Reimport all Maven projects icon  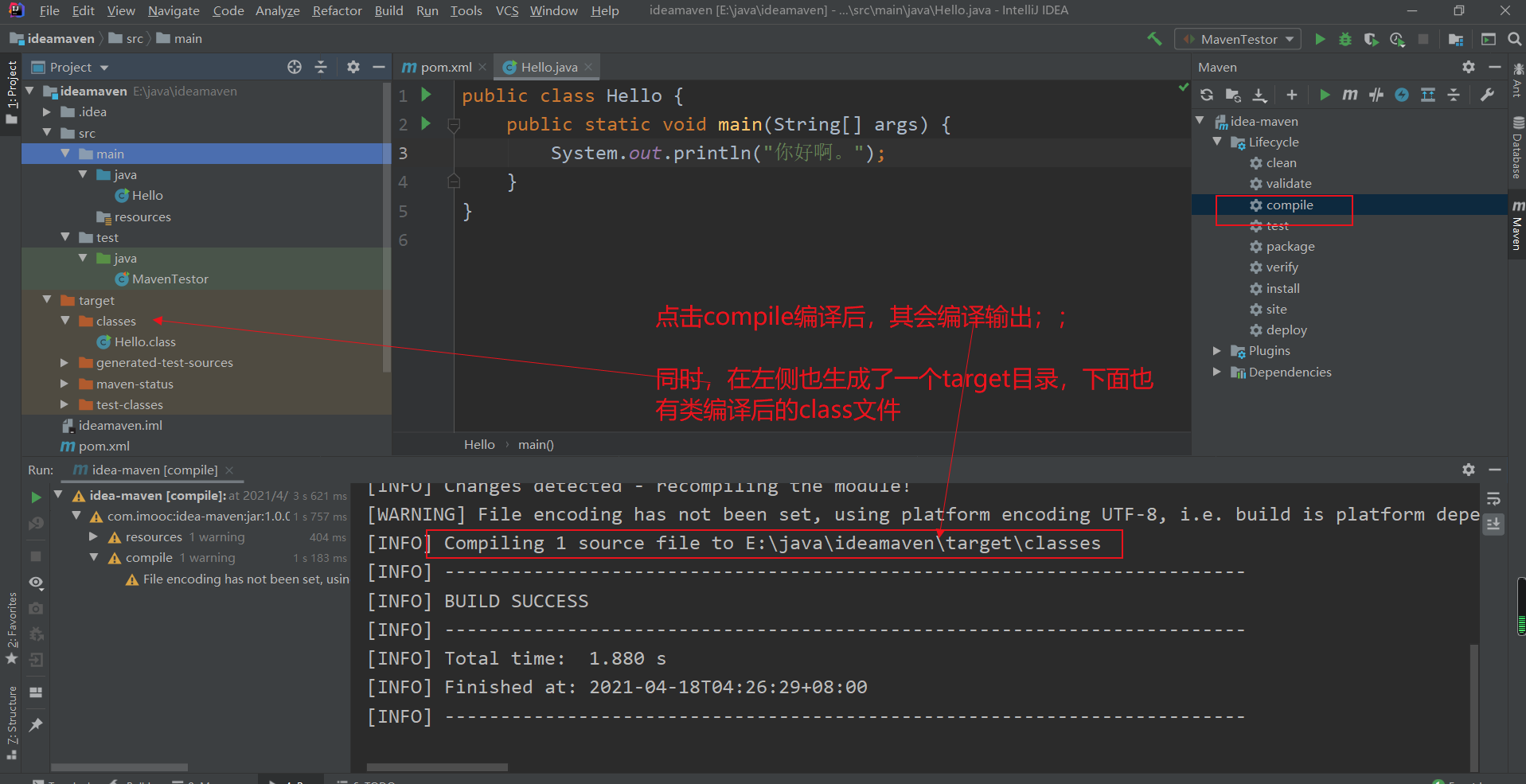click(x=1207, y=95)
